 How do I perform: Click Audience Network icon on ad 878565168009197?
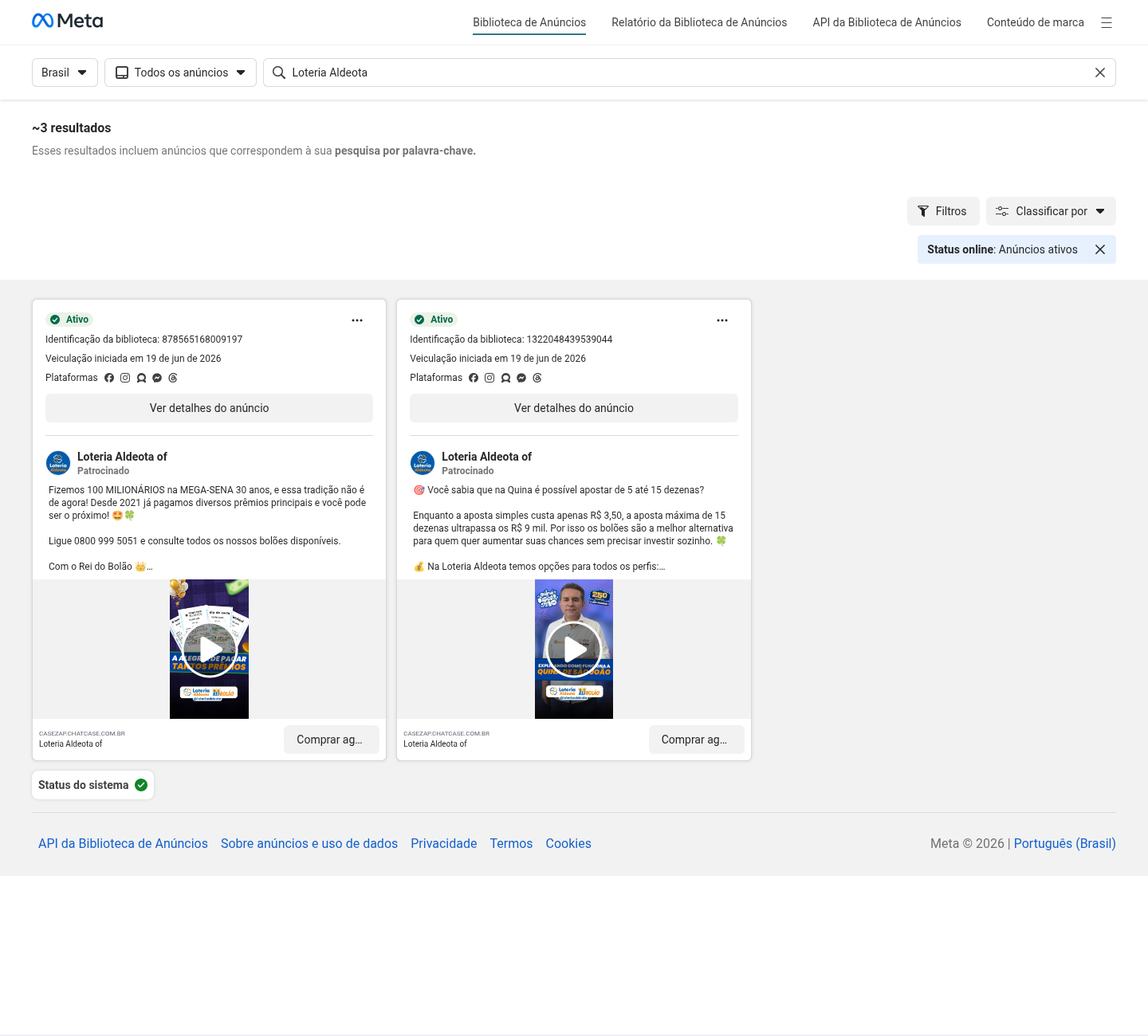(141, 378)
